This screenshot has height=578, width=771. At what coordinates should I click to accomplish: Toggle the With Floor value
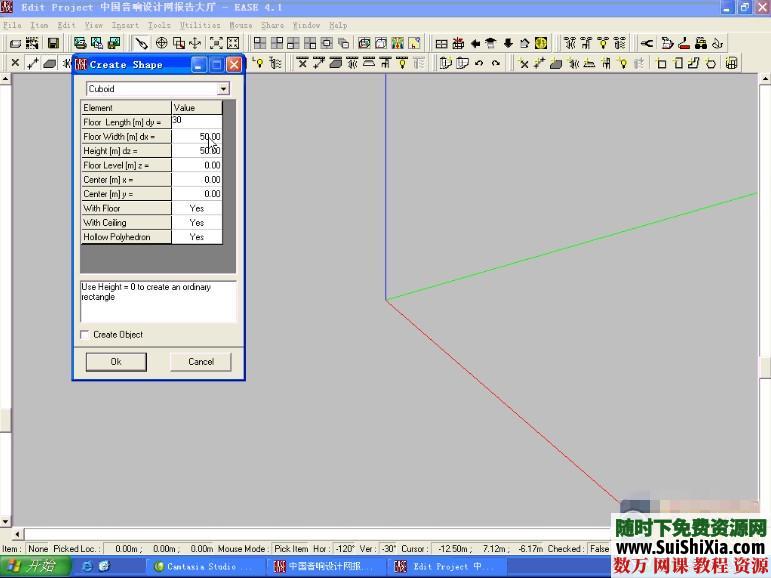click(196, 208)
